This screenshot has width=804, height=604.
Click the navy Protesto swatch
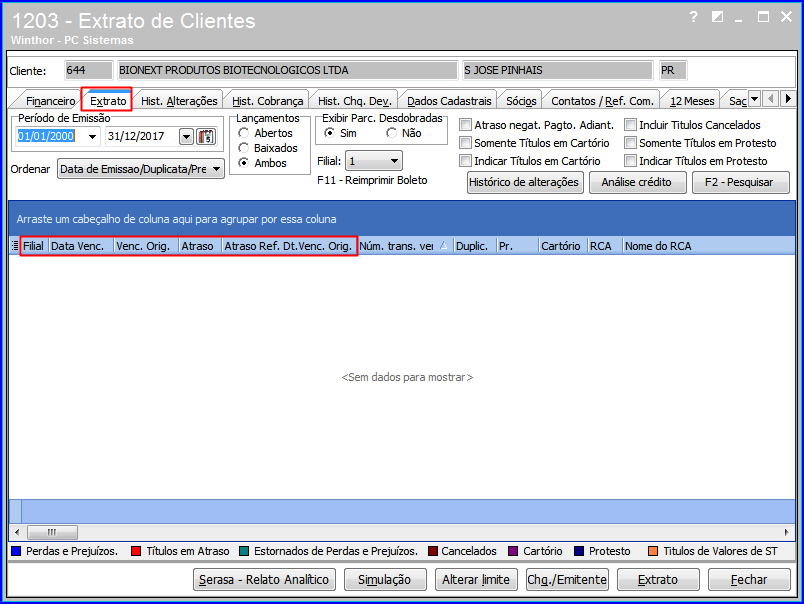pos(579,551)
